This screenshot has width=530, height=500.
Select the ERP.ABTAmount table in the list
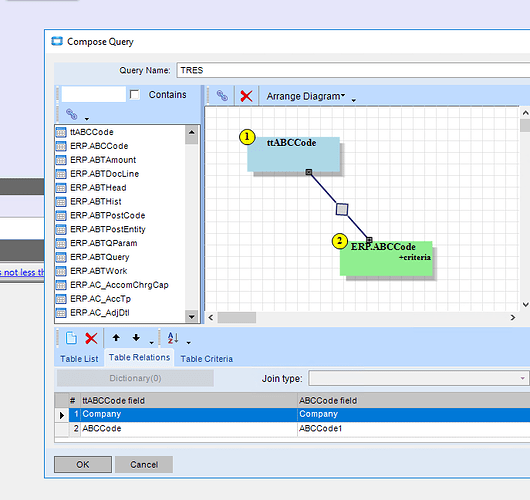pyautogui.click(x=103, y=160)
